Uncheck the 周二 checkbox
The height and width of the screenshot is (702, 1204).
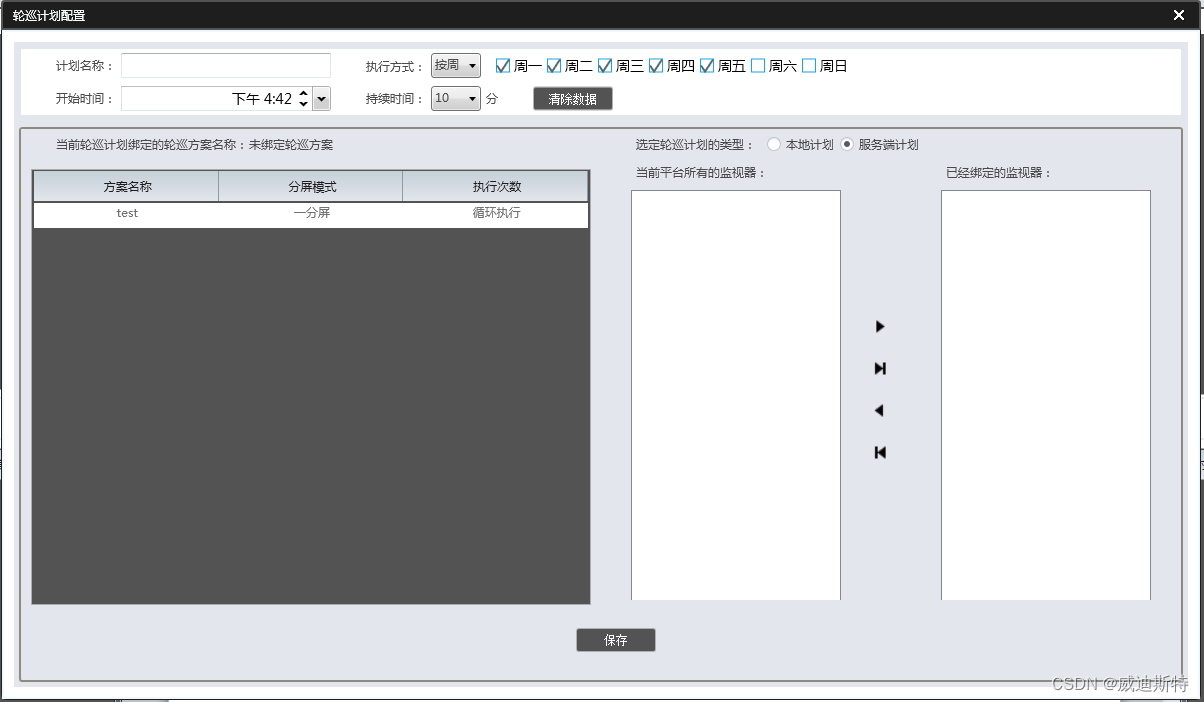554,66
